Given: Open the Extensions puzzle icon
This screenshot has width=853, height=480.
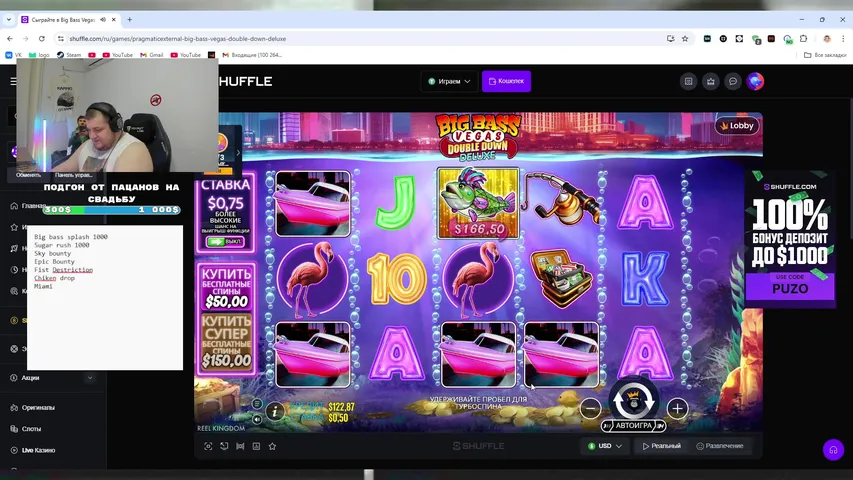Looking at the screenshot, I should tap(803, 39).
